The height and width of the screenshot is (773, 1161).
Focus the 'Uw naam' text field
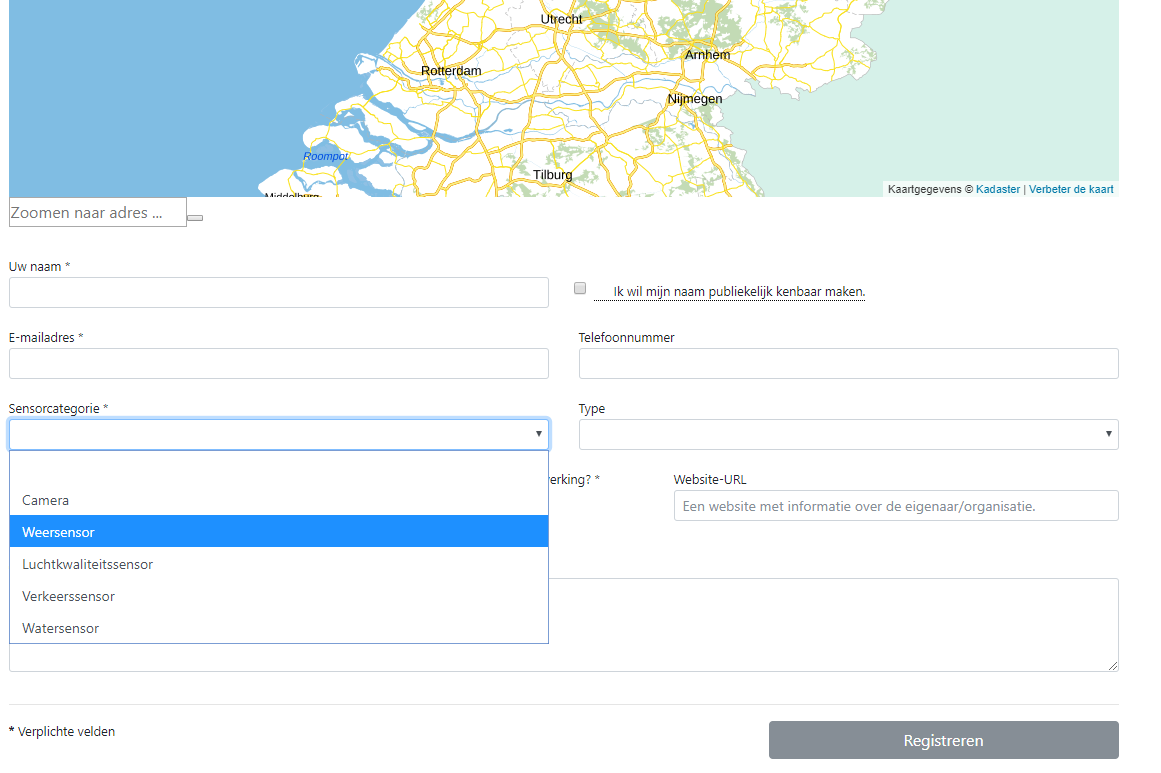(x=278, y=292)
